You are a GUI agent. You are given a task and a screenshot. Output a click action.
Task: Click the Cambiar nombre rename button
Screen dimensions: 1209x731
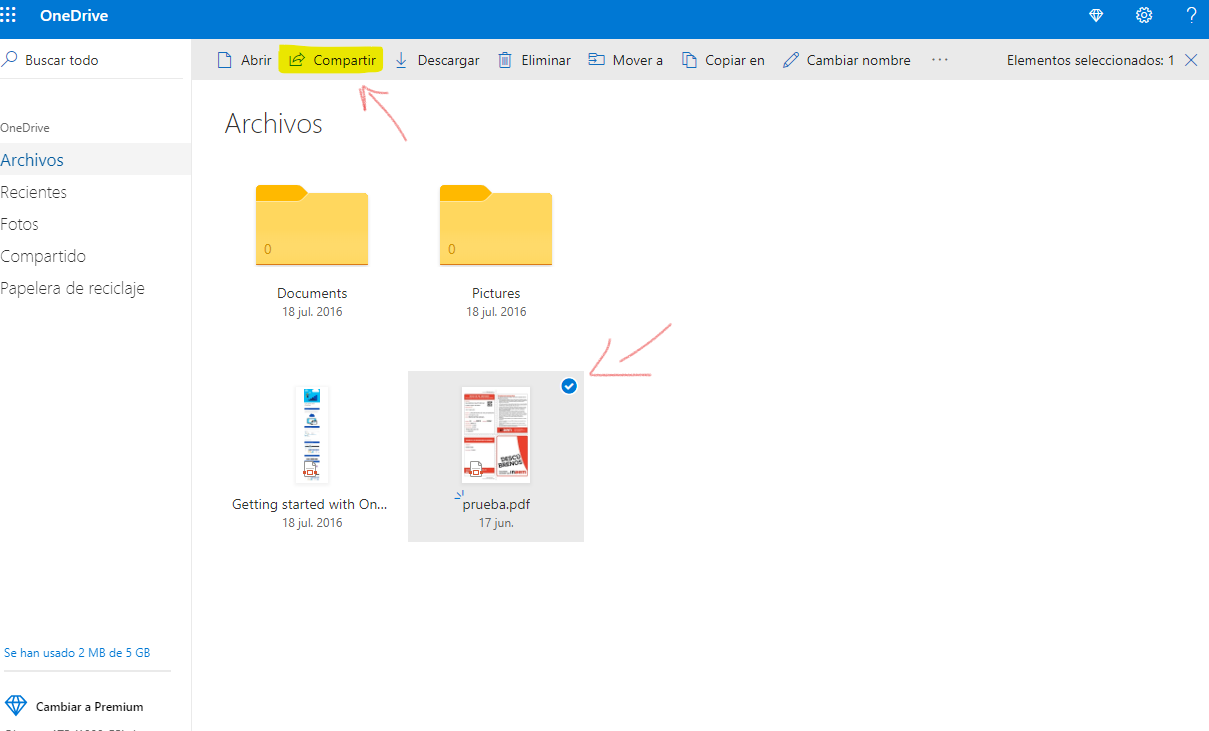coord(846,60)
